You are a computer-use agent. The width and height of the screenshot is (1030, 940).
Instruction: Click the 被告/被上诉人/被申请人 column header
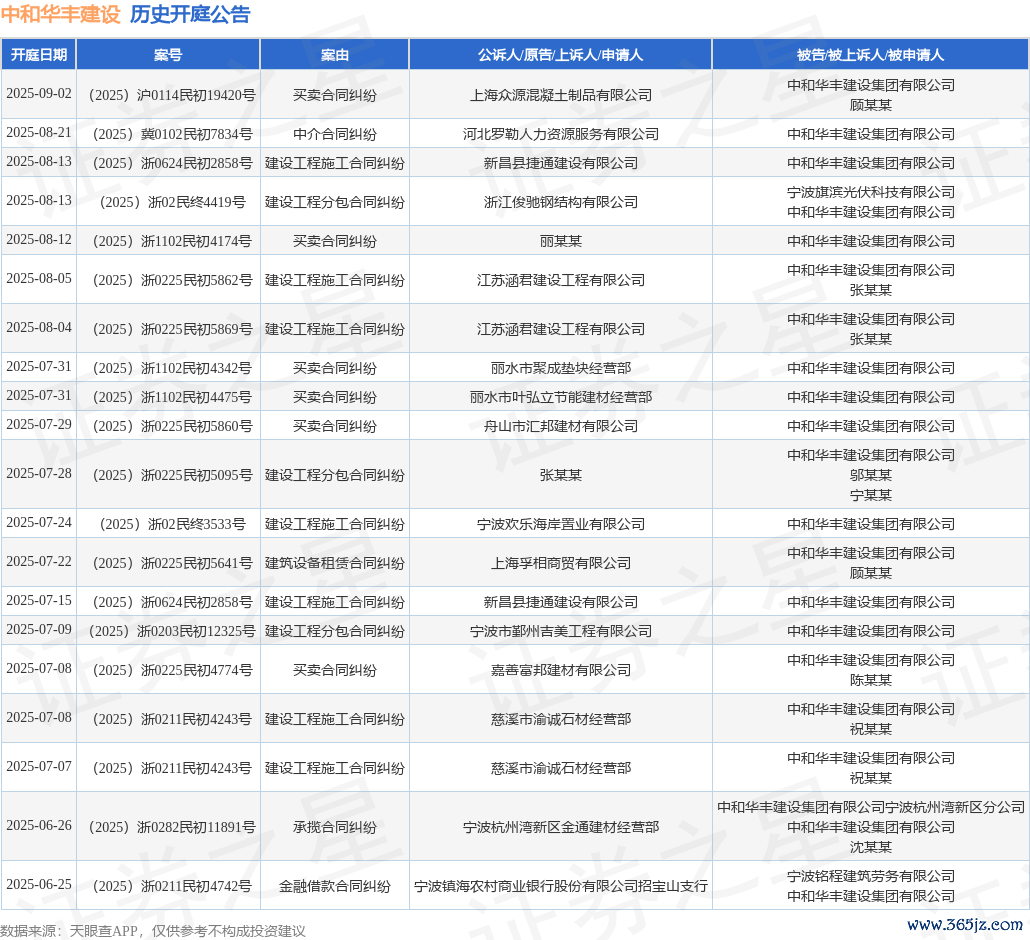point(870,55)
